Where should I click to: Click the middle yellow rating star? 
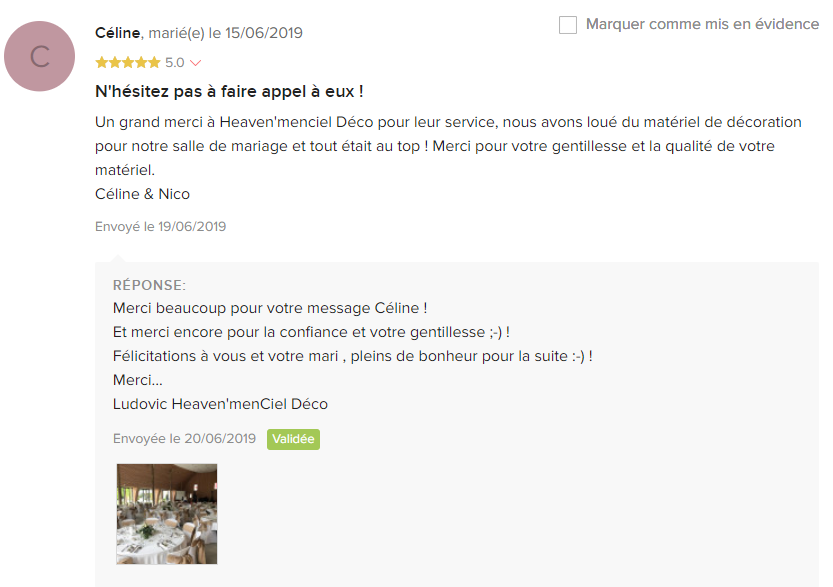(x=128, y=63)
